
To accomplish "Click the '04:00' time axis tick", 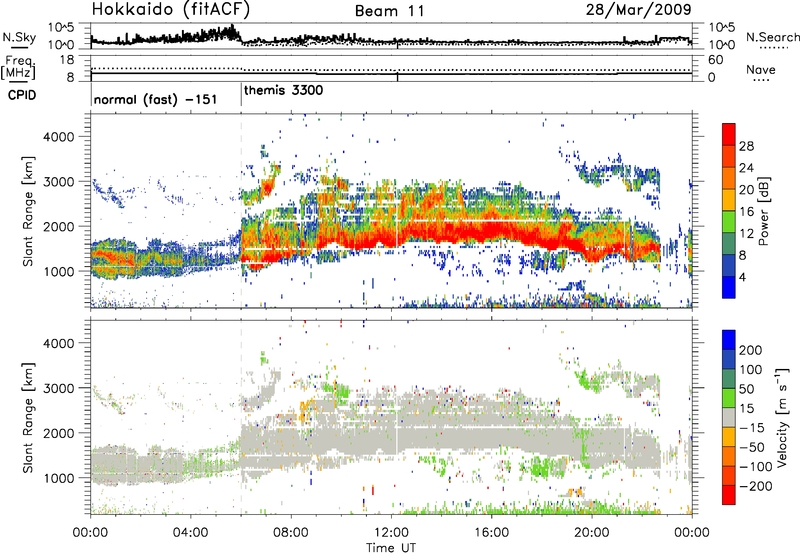I will pos(190,532).
